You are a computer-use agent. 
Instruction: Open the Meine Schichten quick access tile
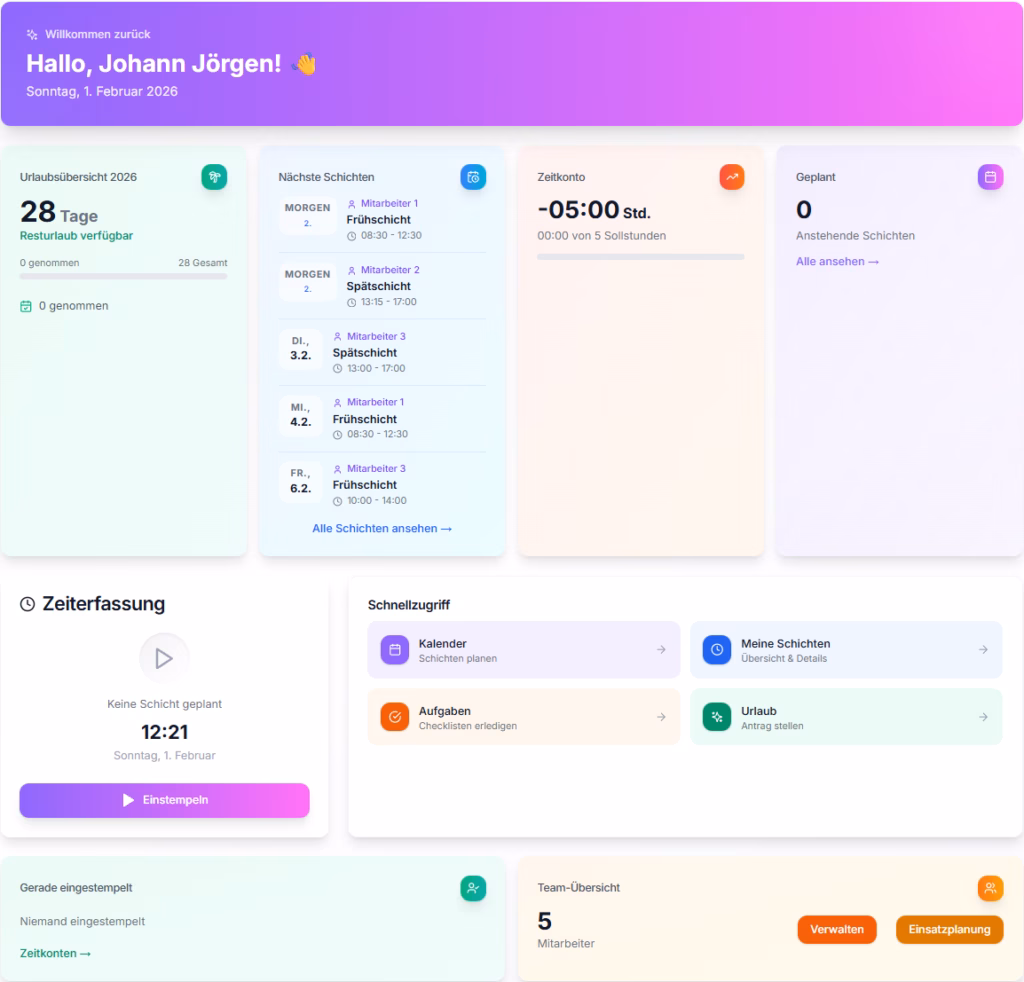pyautogui.click(x=845, y=650)
